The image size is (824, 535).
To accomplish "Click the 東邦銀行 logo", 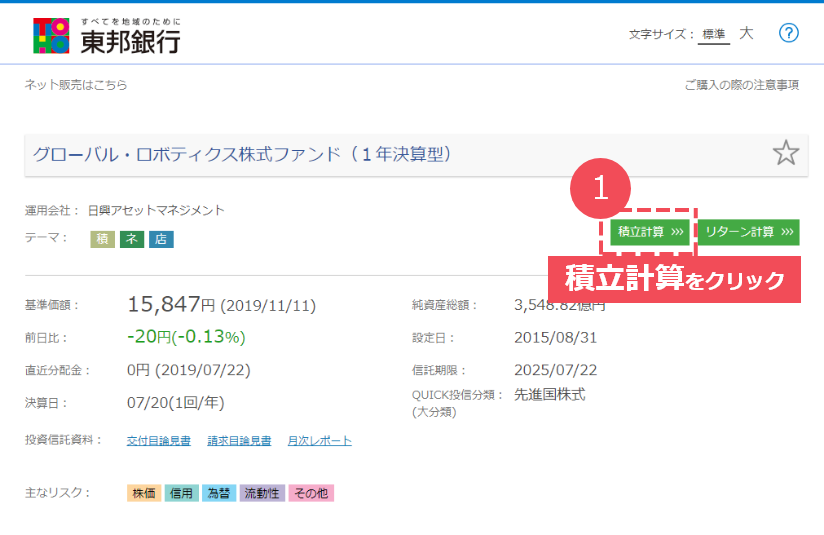I will click(107, 36).
